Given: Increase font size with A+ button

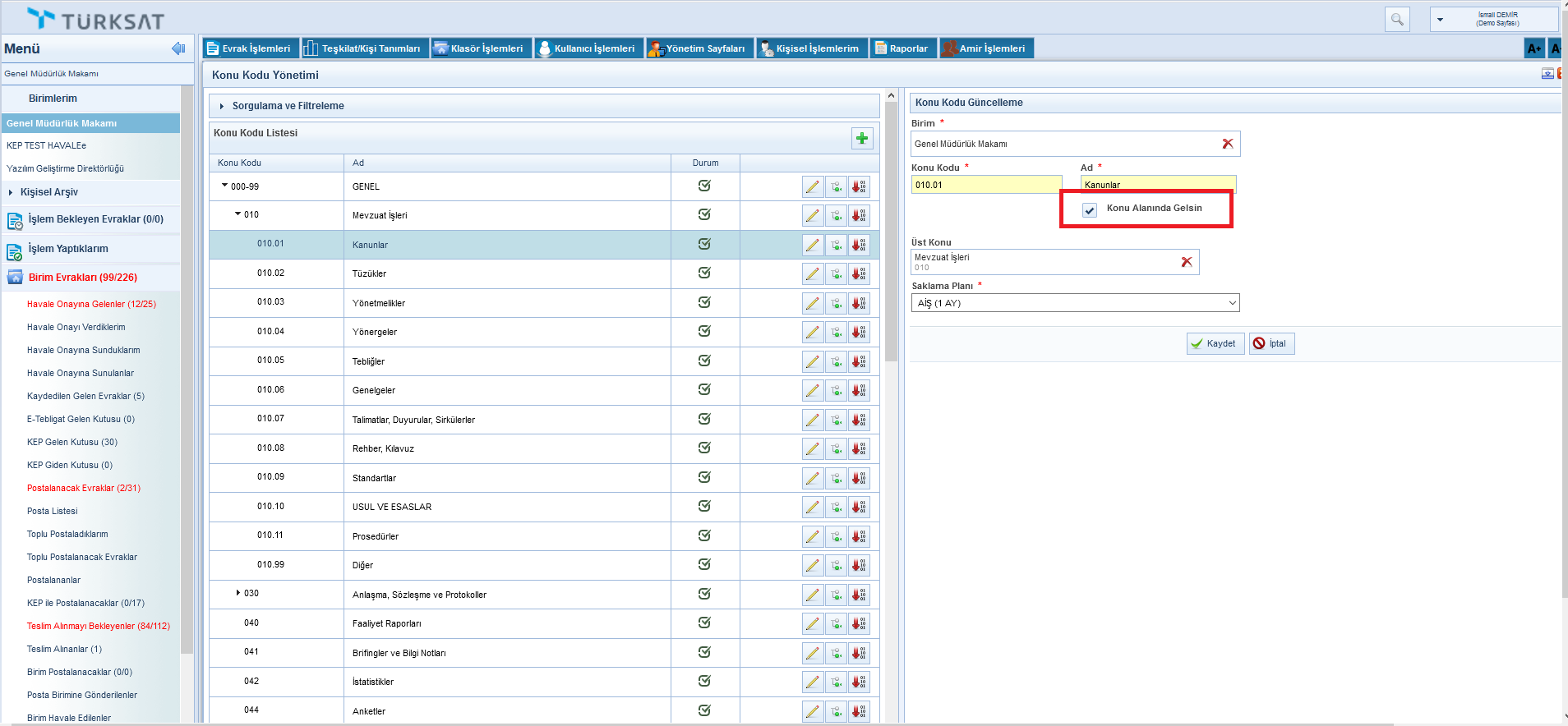Looking at the screenshot, I should [x=1533, y=48].
